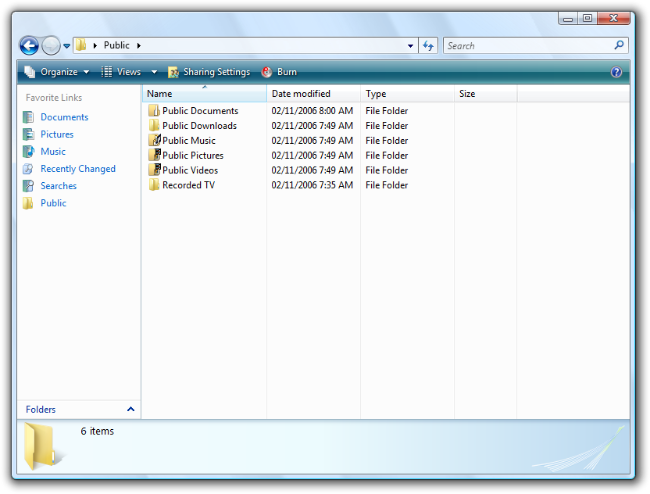650x494 pixels.
Task: Open Public favorite link
Action: [53, 203]
